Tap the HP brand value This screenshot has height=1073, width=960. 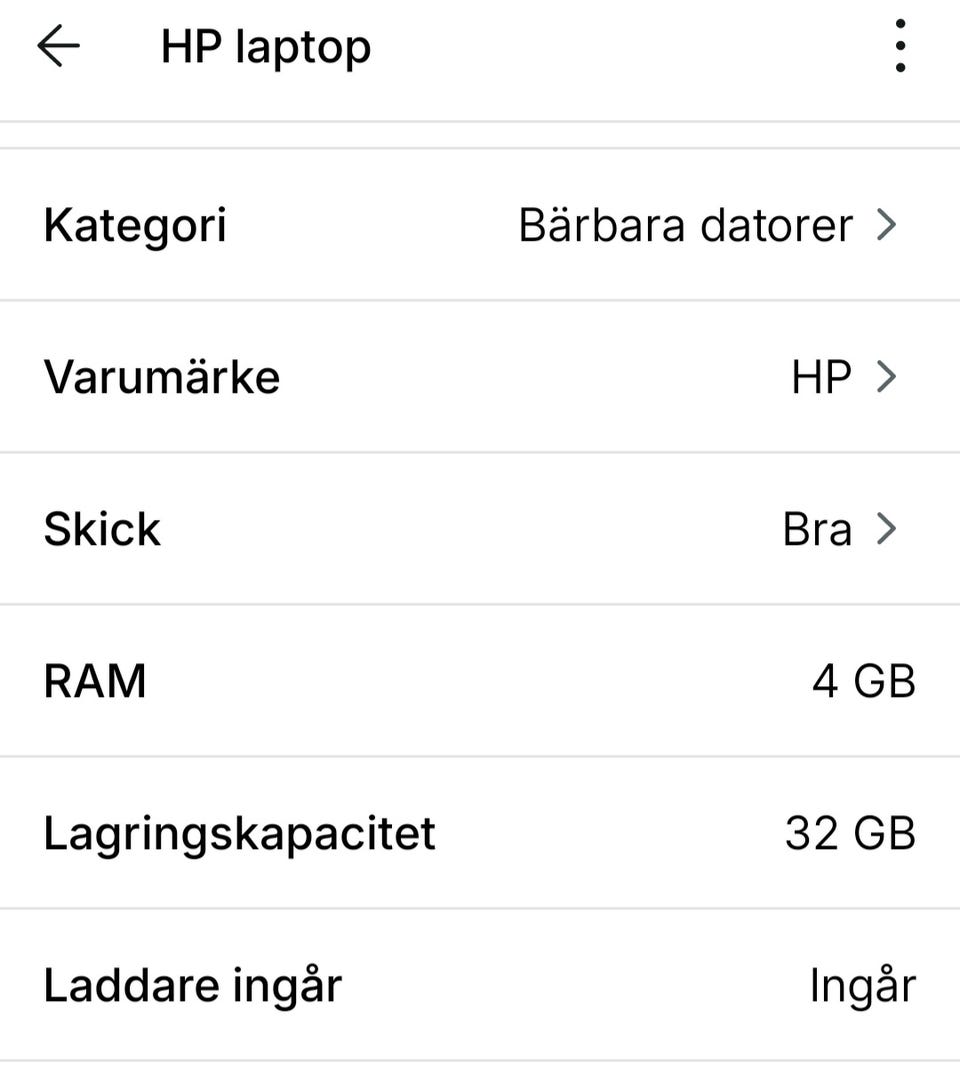pos(821,377)
